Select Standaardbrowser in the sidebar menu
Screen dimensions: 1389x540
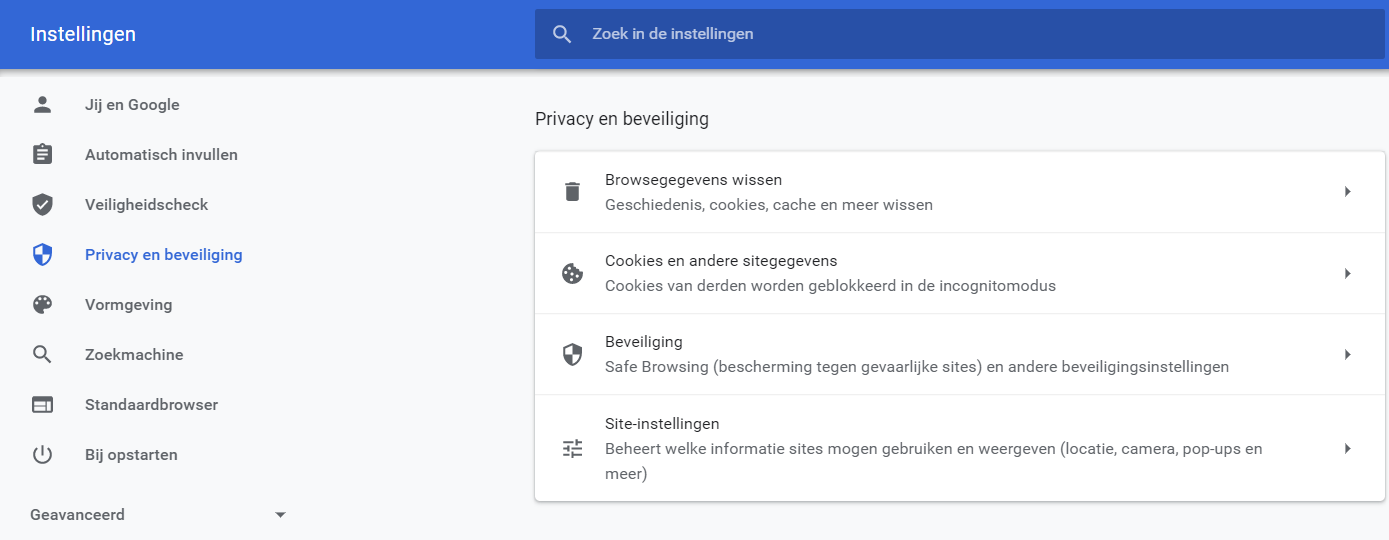coord(151,405)
